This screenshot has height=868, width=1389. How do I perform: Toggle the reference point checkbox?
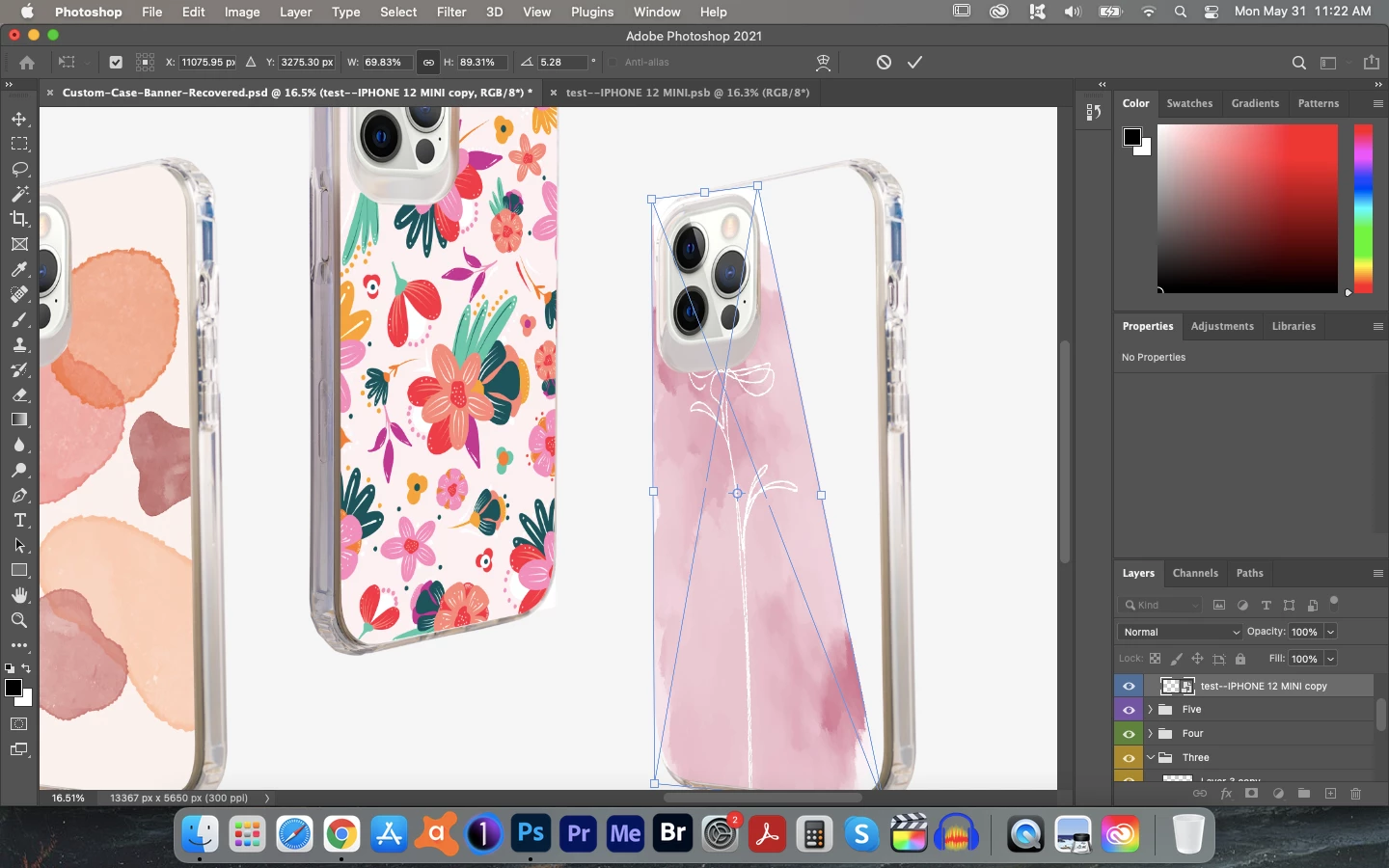tap(116, 62)
